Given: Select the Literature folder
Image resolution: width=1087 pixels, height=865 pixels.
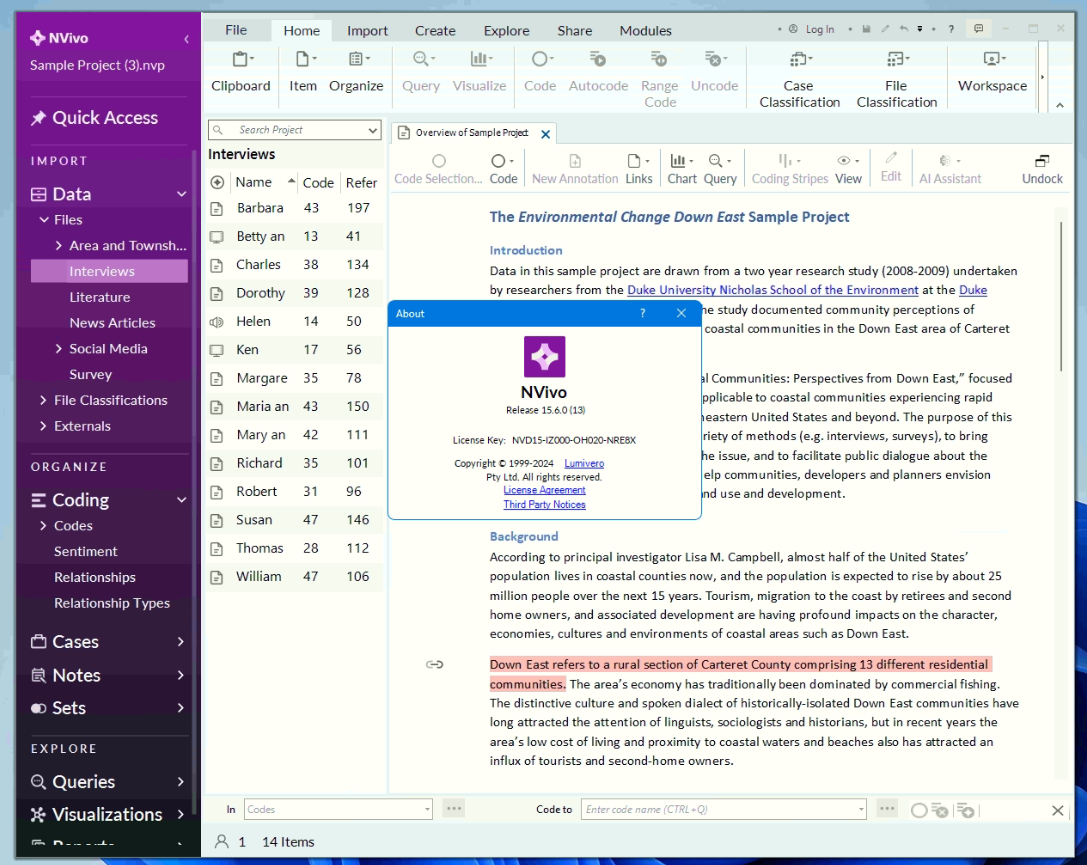Looking at the screenshot, I should (x=100, y=297).
